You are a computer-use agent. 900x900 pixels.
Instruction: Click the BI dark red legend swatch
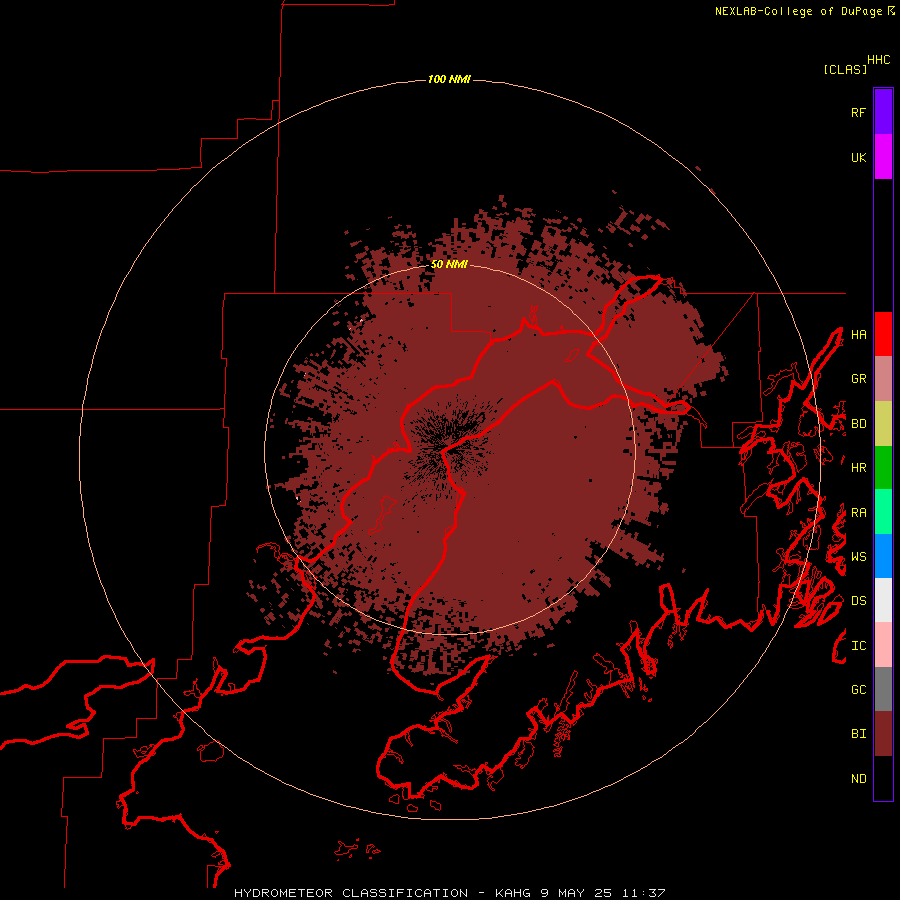(x=883, y=734)
